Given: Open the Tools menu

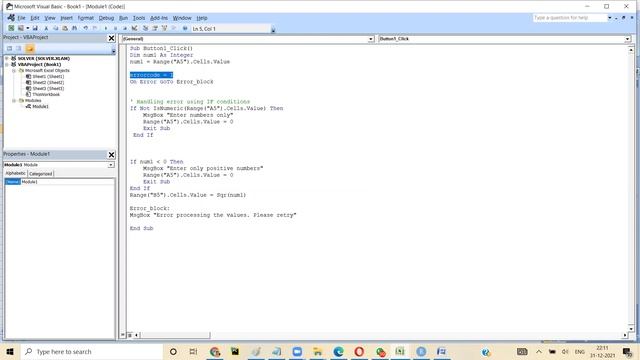Looking at the screenshot, I should [139, 18].
